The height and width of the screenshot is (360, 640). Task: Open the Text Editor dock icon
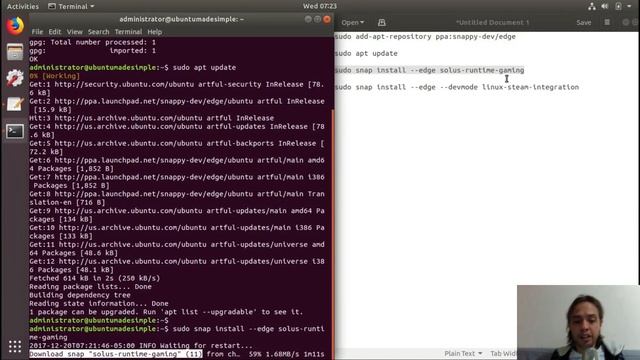click(15, 104)
